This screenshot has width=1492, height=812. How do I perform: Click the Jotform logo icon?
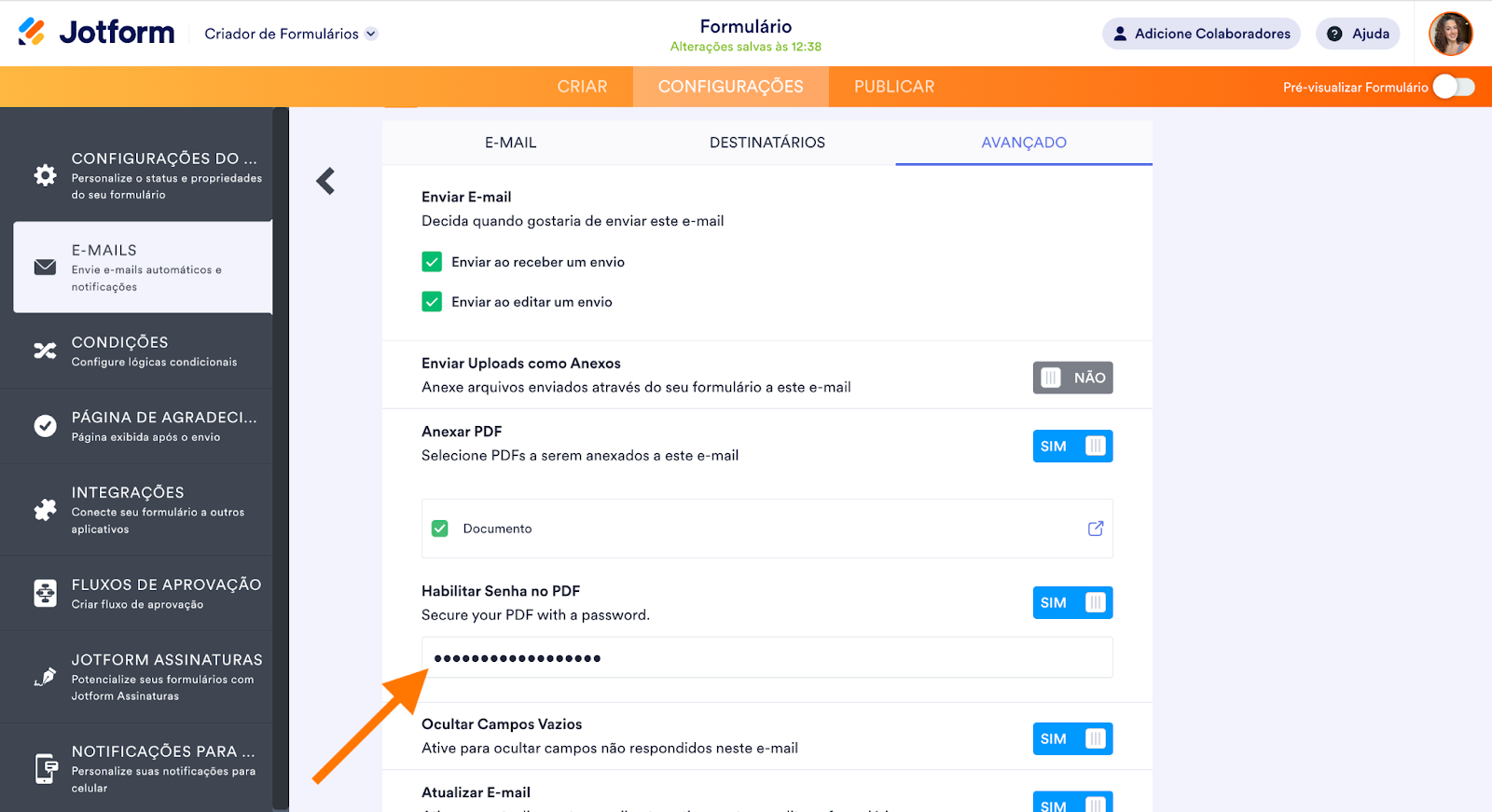32,32
